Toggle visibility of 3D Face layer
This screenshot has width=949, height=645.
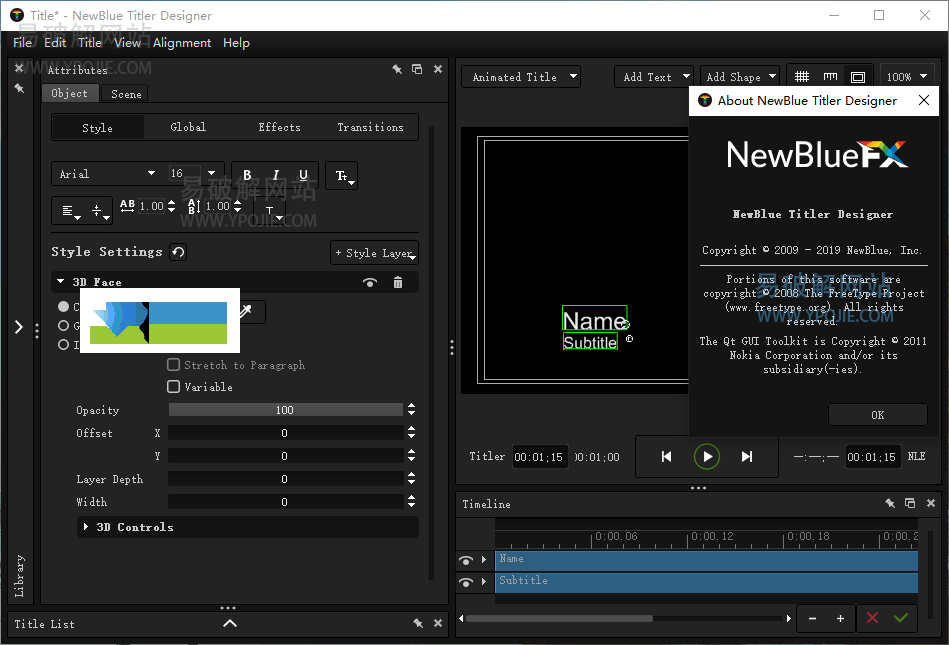pyautogui.click(x=370, y=283)
